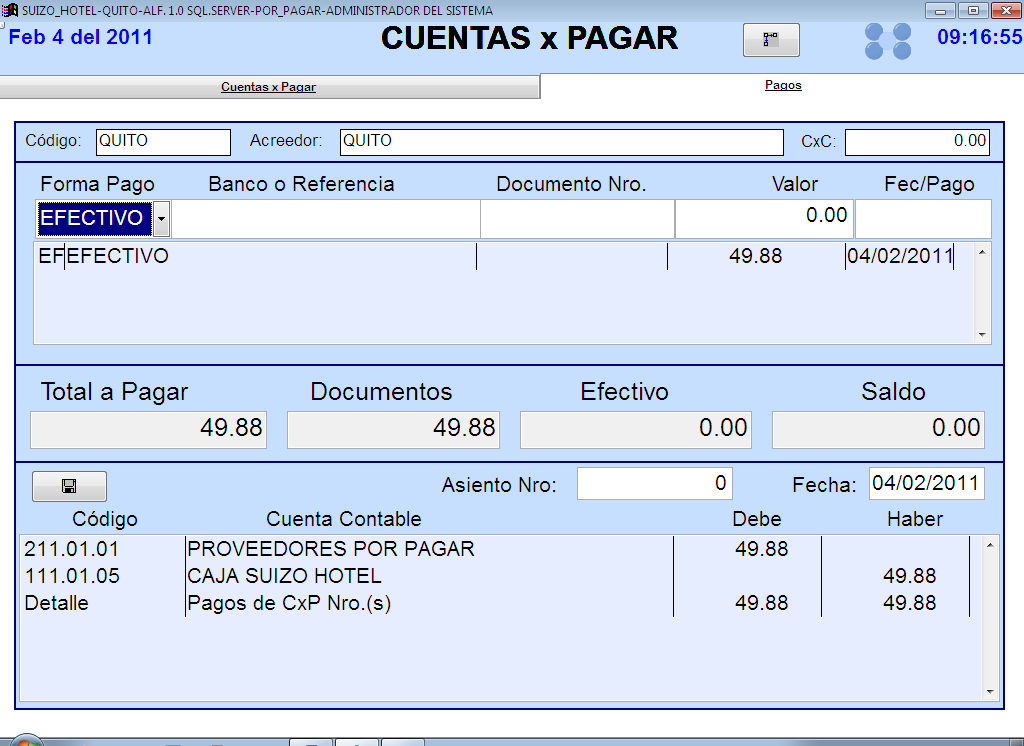The width and height of the screenshot is (1024, 746).
Task: Edit the Fecha field showing 04/02/2011
Action: pyautogui.click(x=926, y=484)
